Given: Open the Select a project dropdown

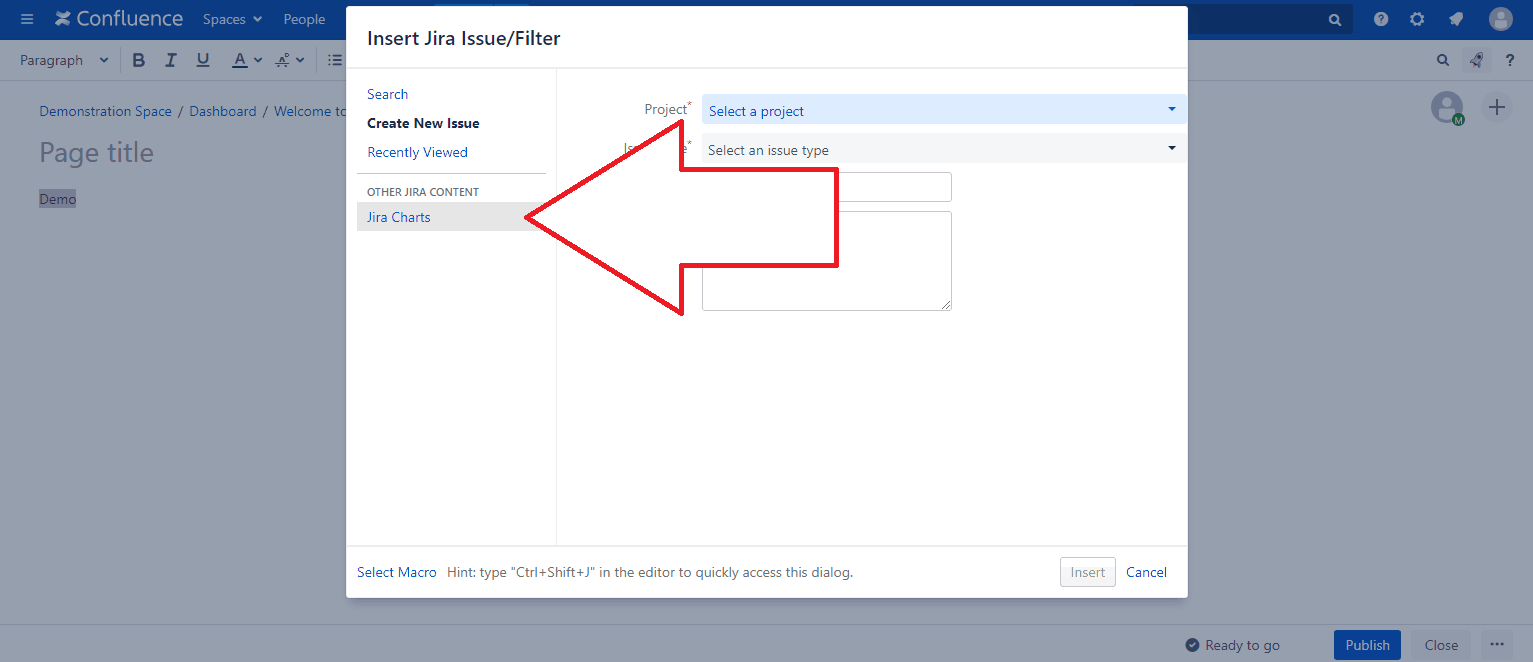Looking at the screenshot, I should pos(943,110).
